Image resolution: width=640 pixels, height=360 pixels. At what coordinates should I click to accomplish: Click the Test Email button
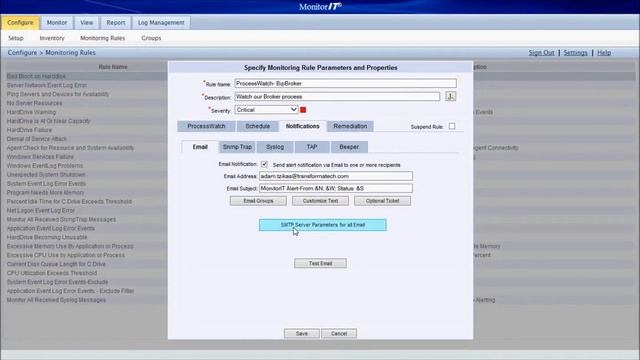pos(320,263)
